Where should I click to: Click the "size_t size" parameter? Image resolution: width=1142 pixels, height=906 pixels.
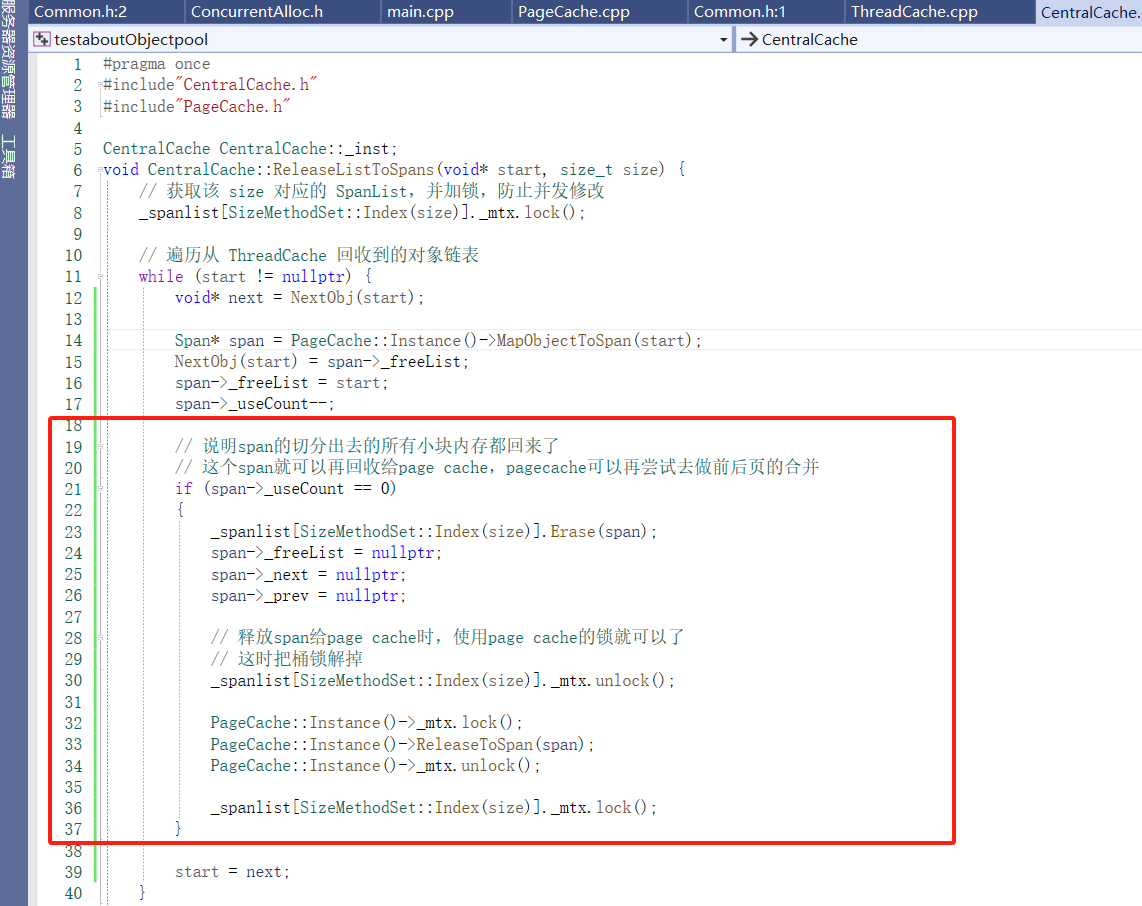pos(609,170)
